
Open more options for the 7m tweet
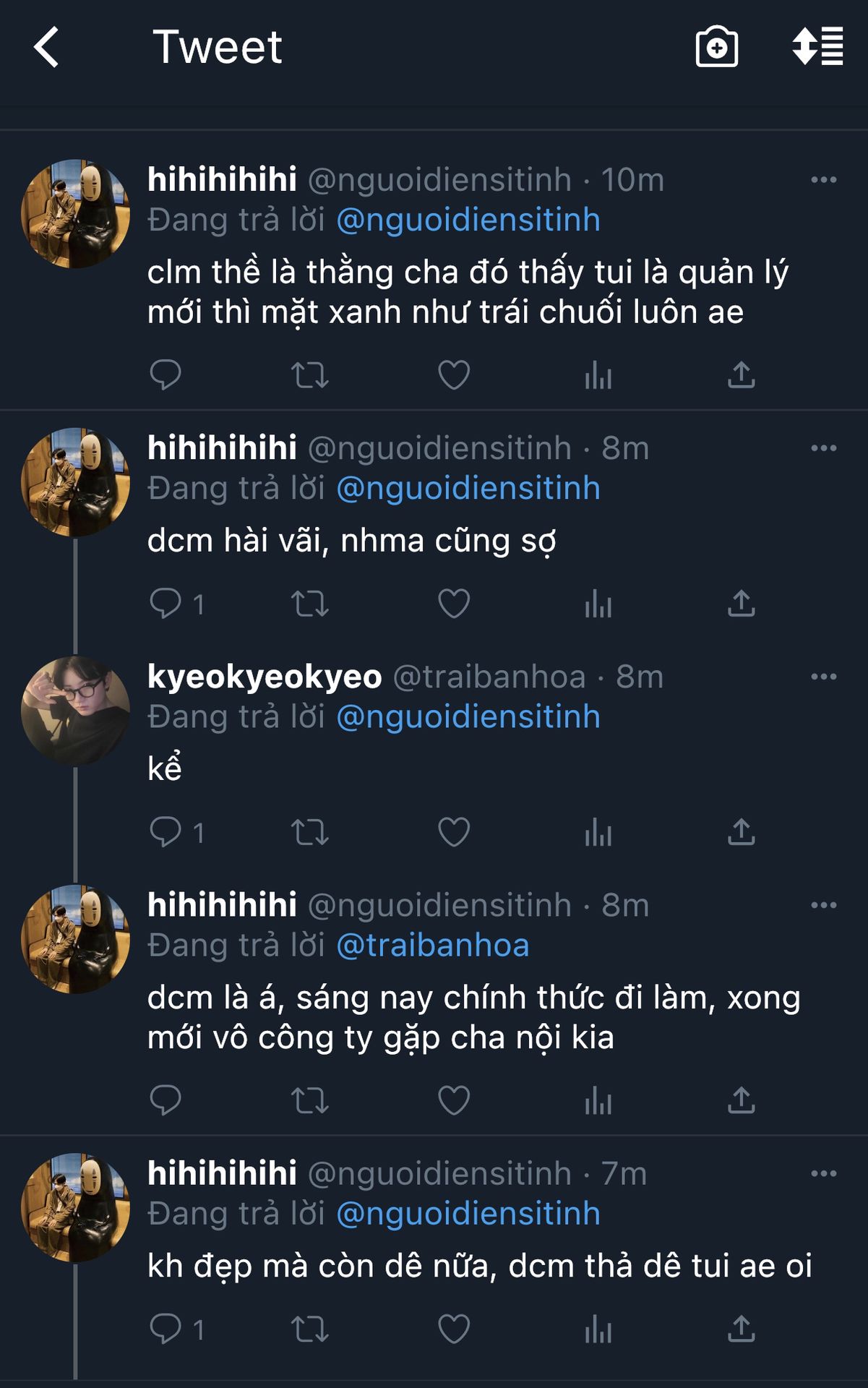(823, 1174)
